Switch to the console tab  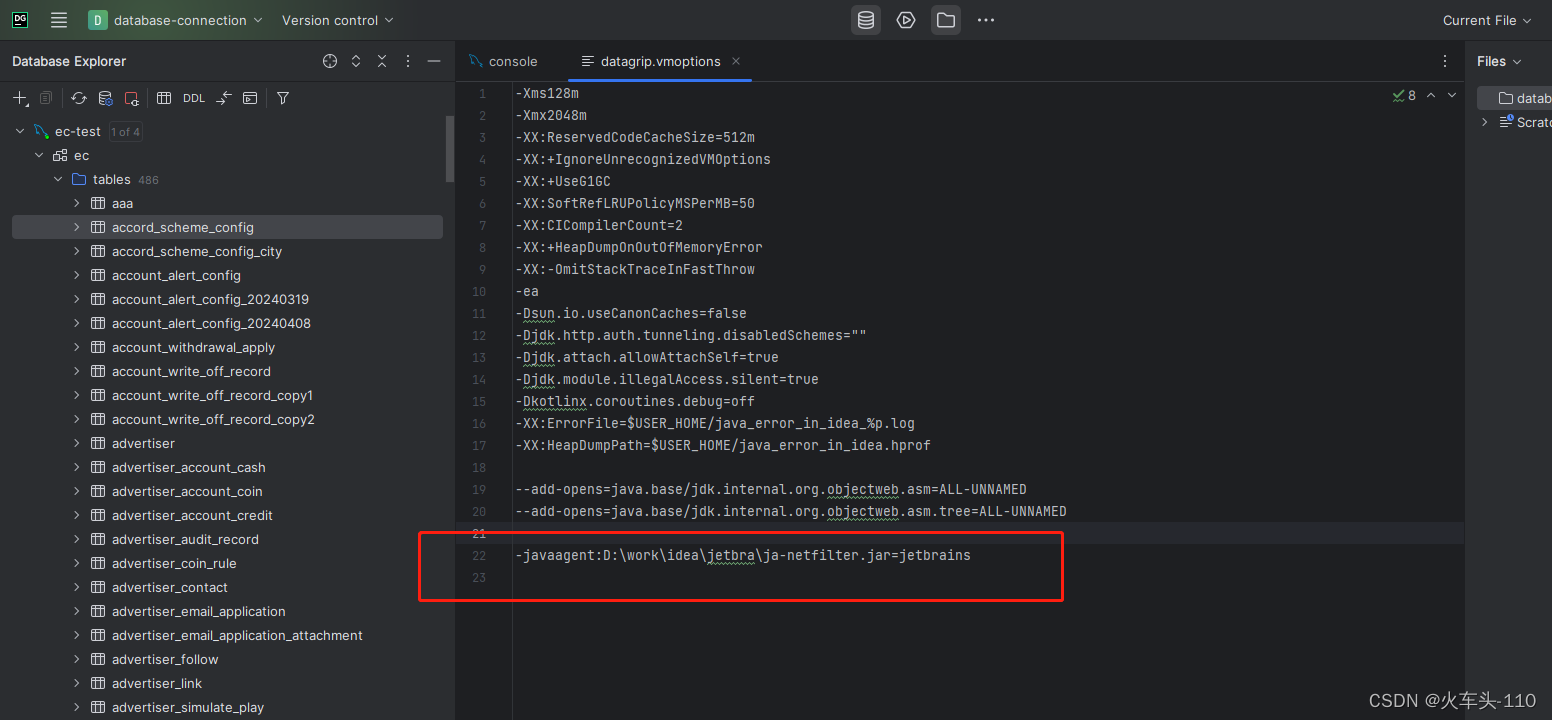pyautogui.click(x=503, y=61)
